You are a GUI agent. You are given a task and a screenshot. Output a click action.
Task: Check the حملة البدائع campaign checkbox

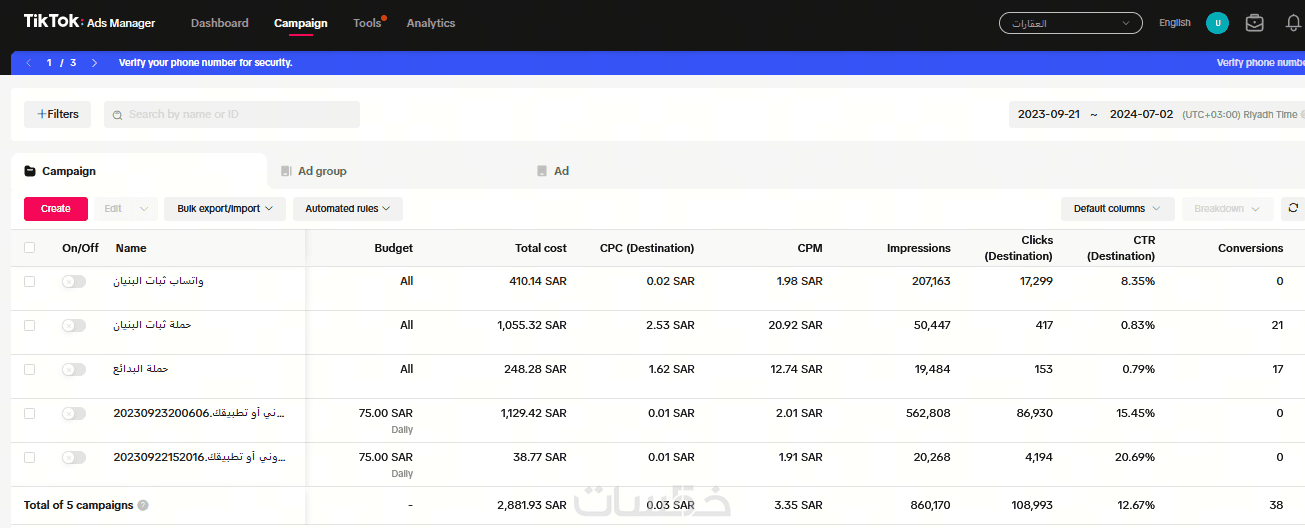click(x=29, y=369)
